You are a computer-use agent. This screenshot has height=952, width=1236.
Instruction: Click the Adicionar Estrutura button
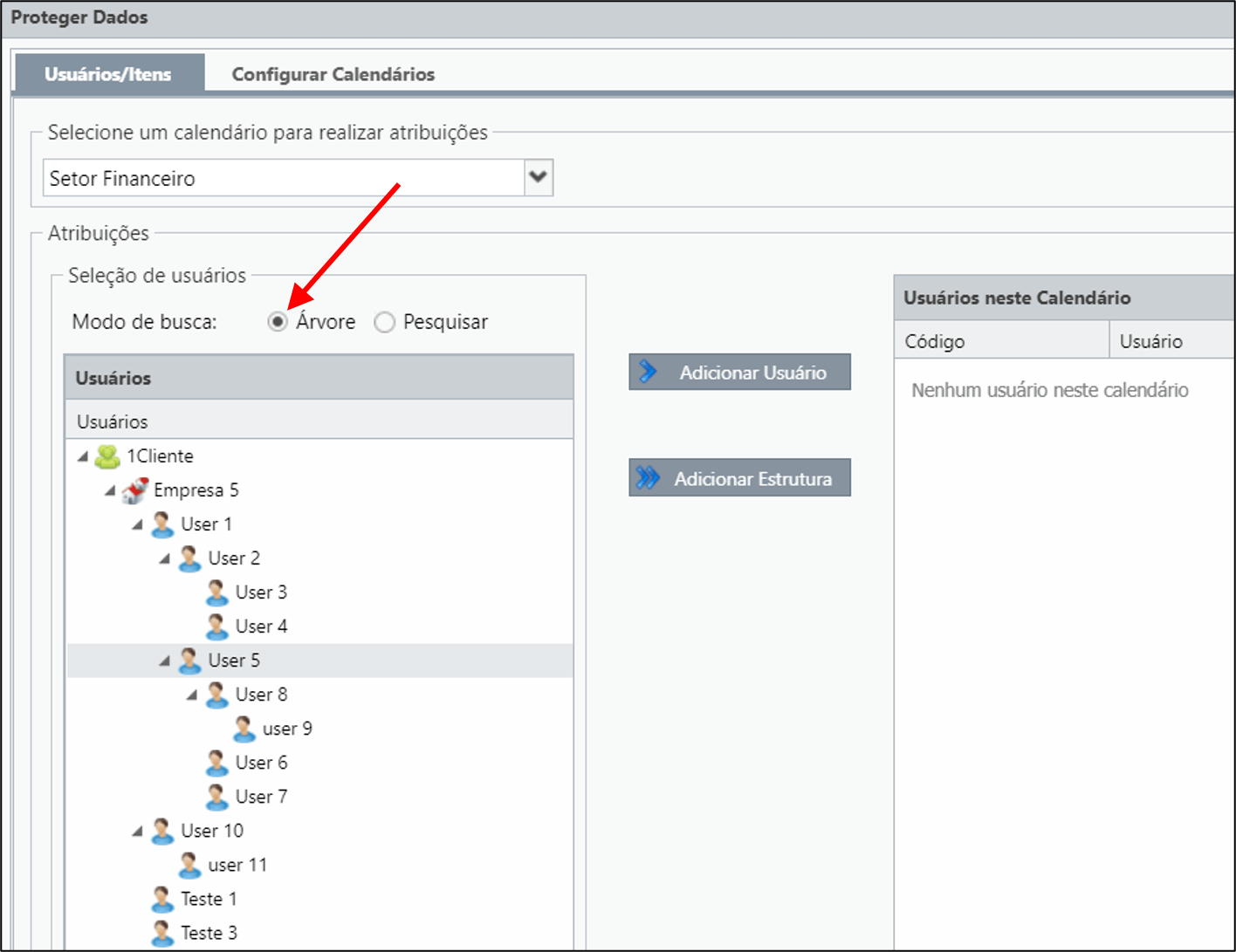click(739, 478)
